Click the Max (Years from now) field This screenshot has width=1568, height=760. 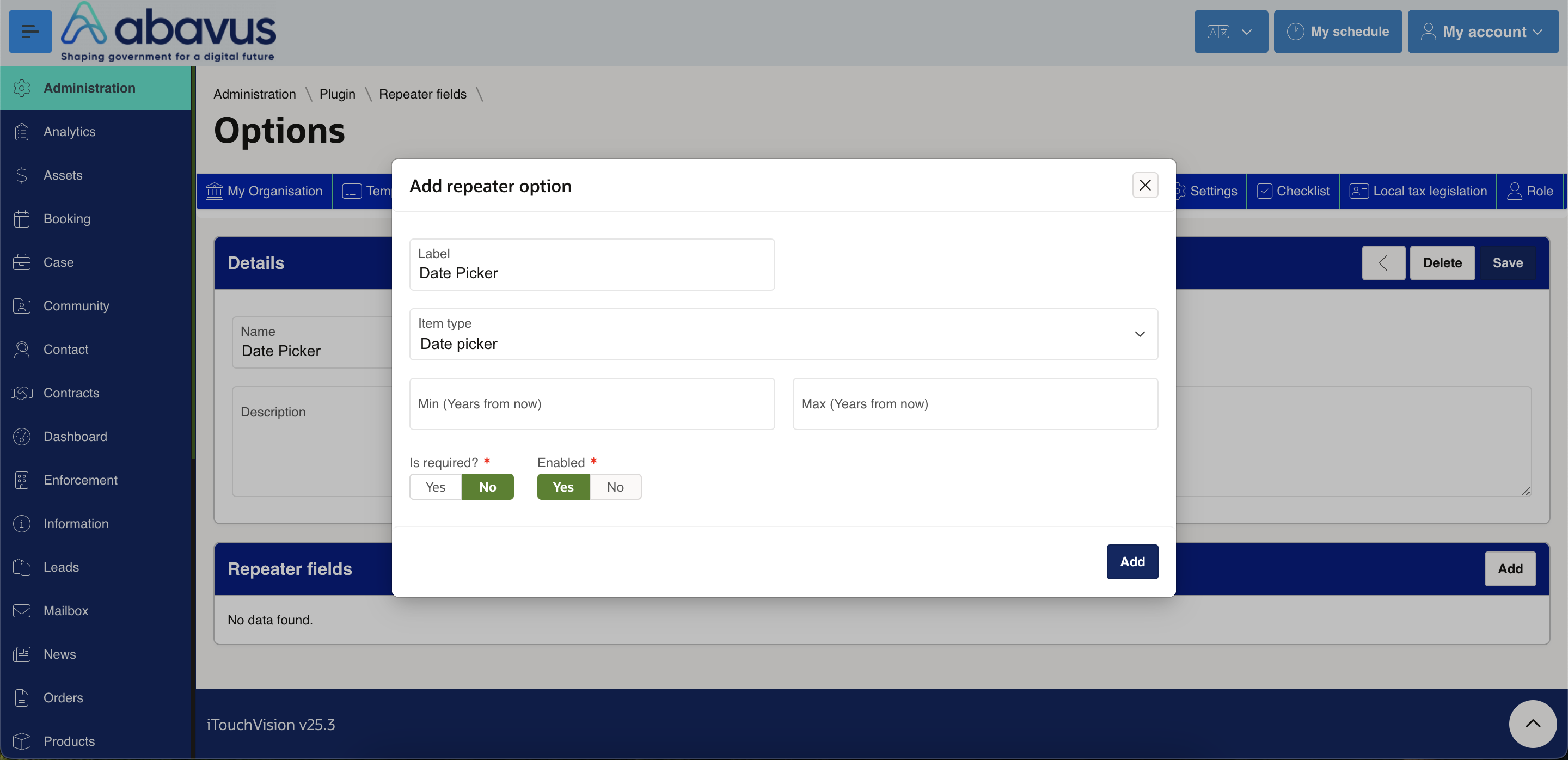(975, 404)
